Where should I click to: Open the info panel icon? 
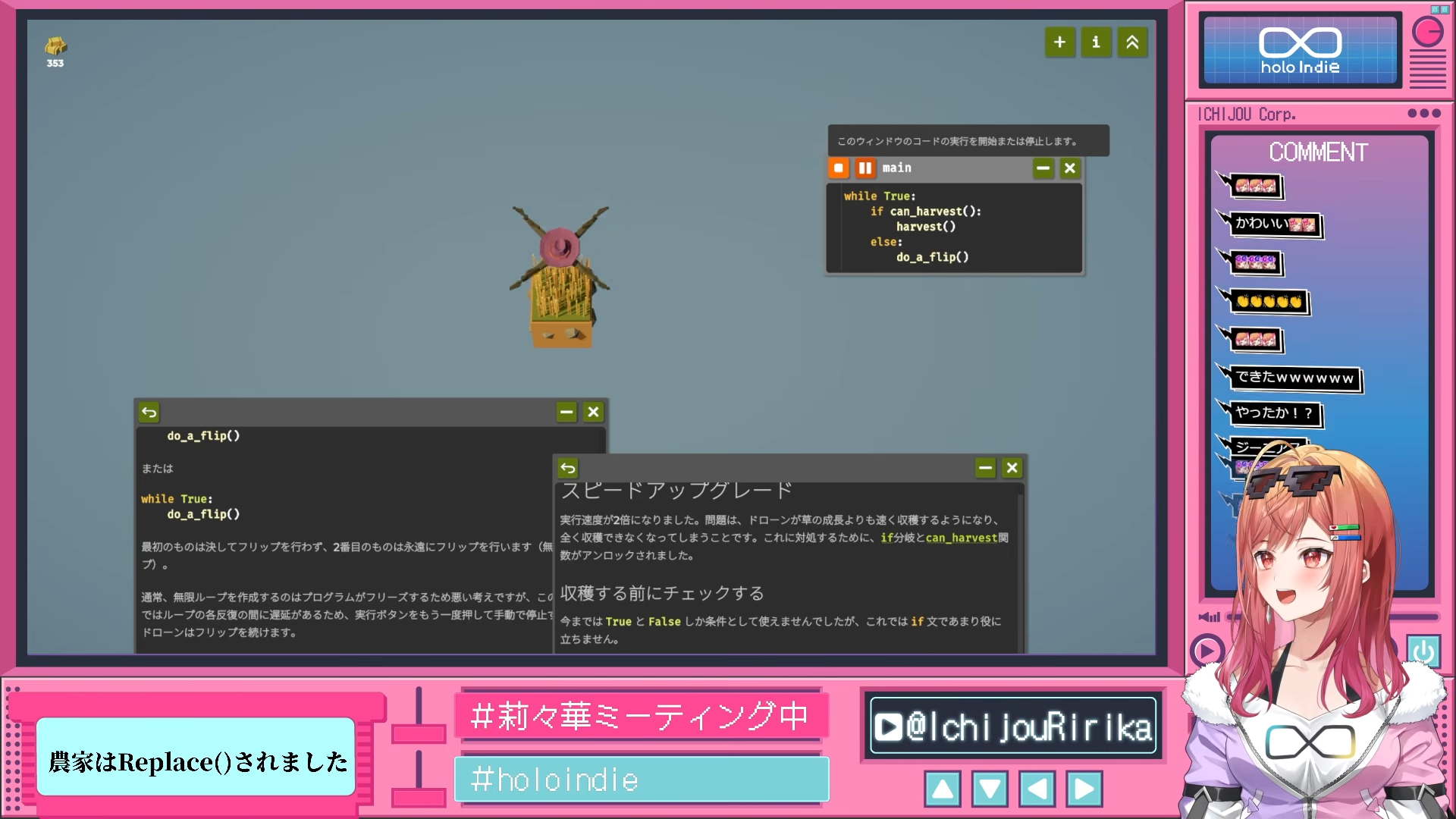coord(1096,42)
